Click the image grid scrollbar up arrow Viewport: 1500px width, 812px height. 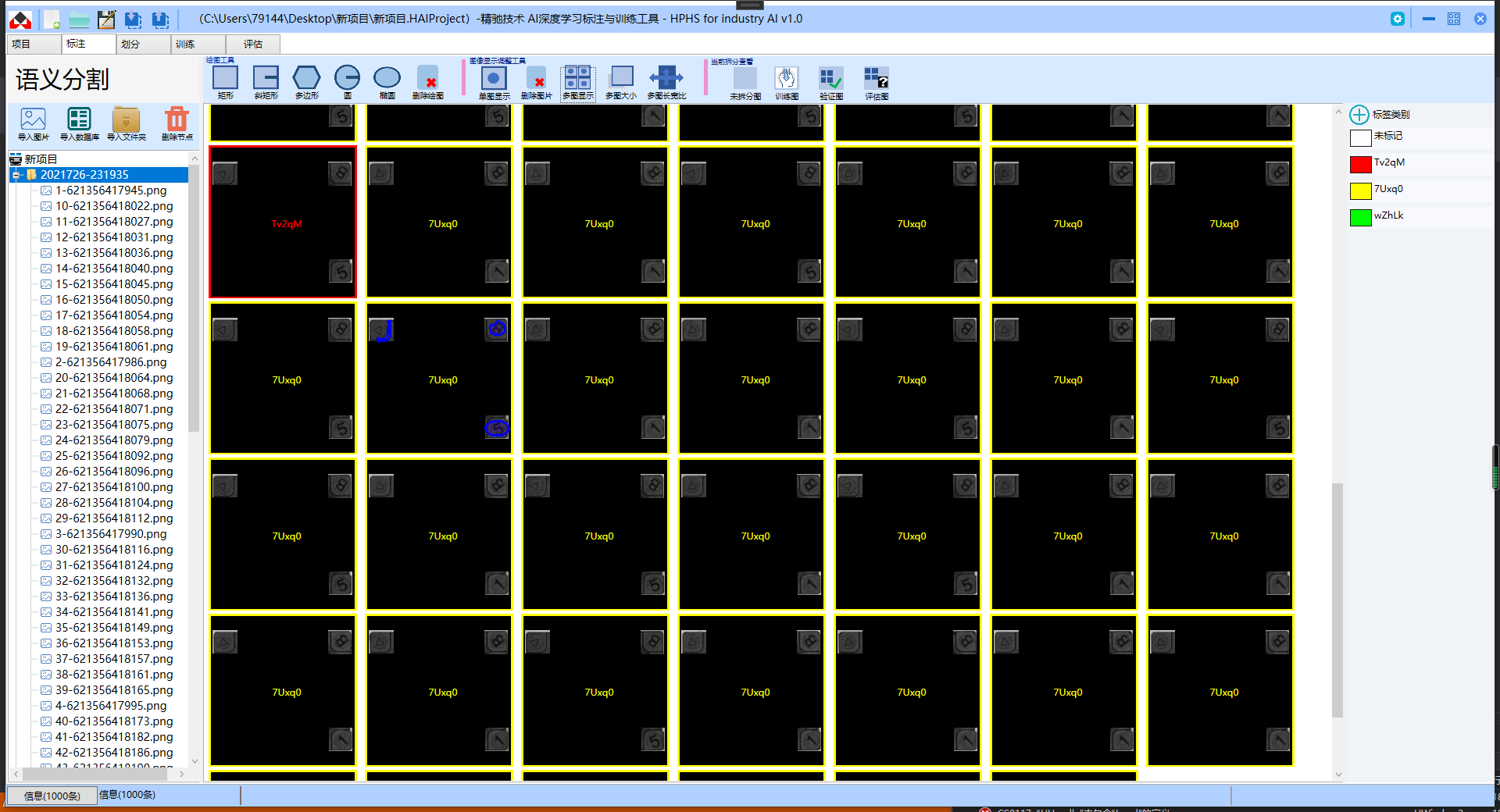pos(1337,112)
